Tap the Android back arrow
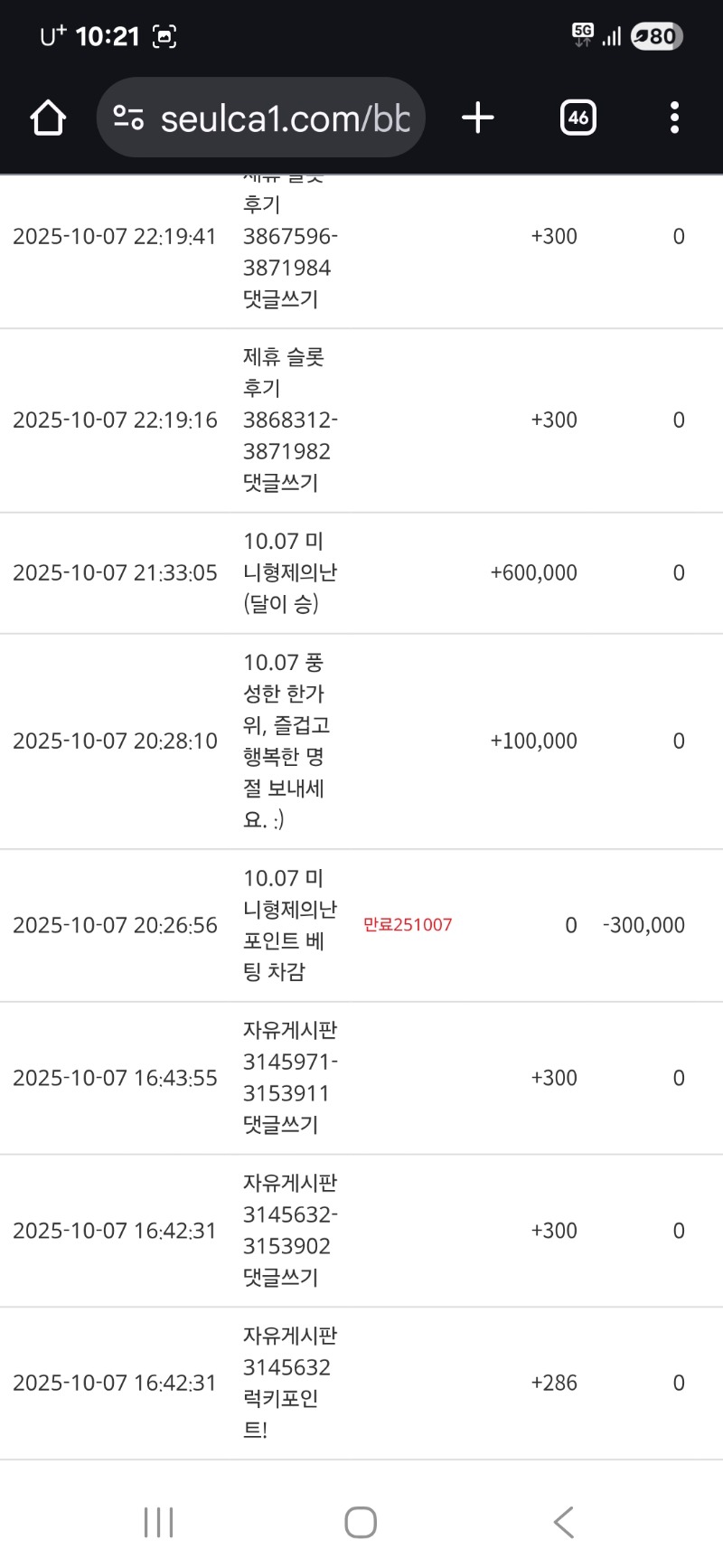Screen dimensions: 723x1568 (x=563, y=1522)
